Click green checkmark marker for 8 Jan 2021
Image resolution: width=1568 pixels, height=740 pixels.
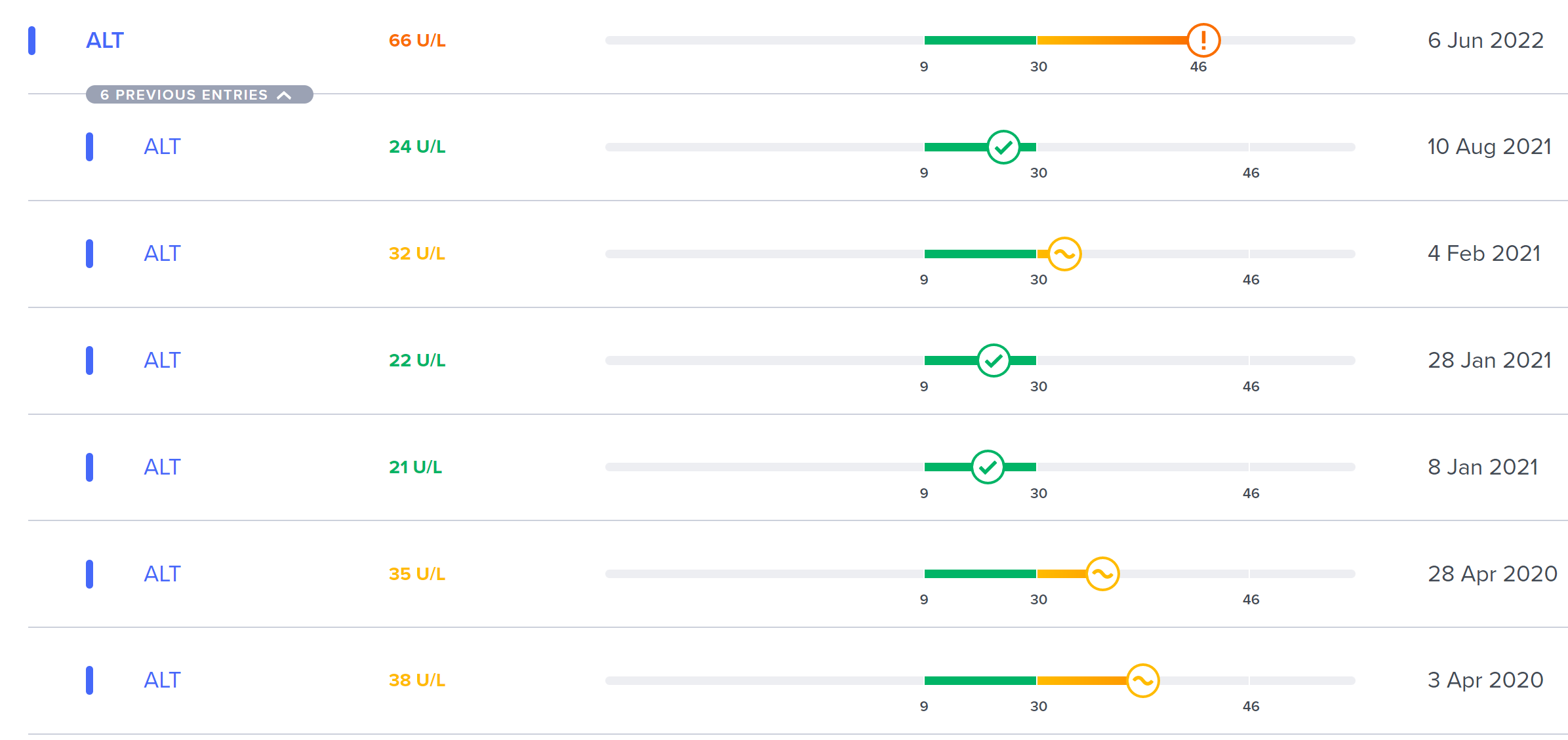coord(988,467)
